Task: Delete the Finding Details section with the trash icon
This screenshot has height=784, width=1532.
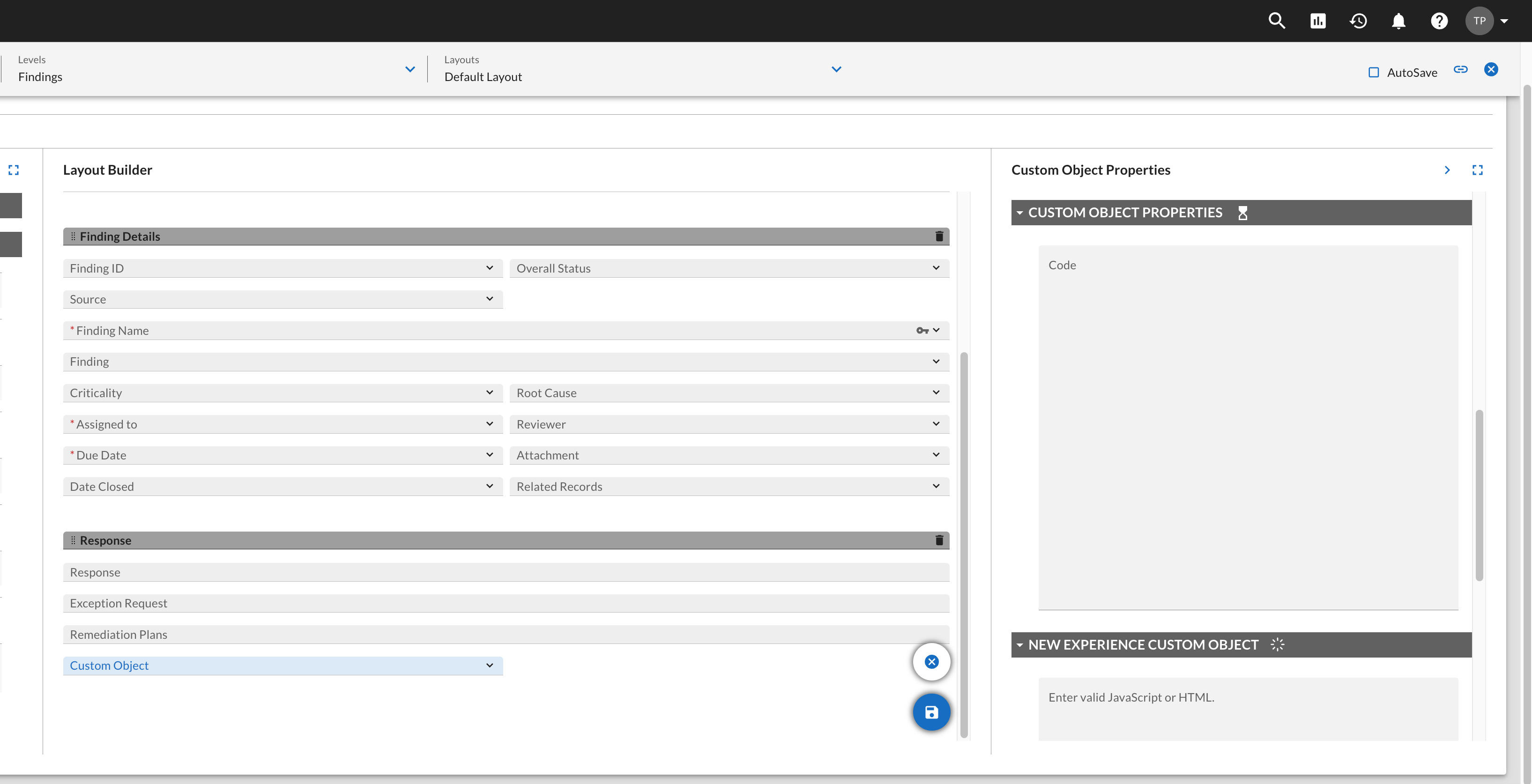Action: coord(939,237)
